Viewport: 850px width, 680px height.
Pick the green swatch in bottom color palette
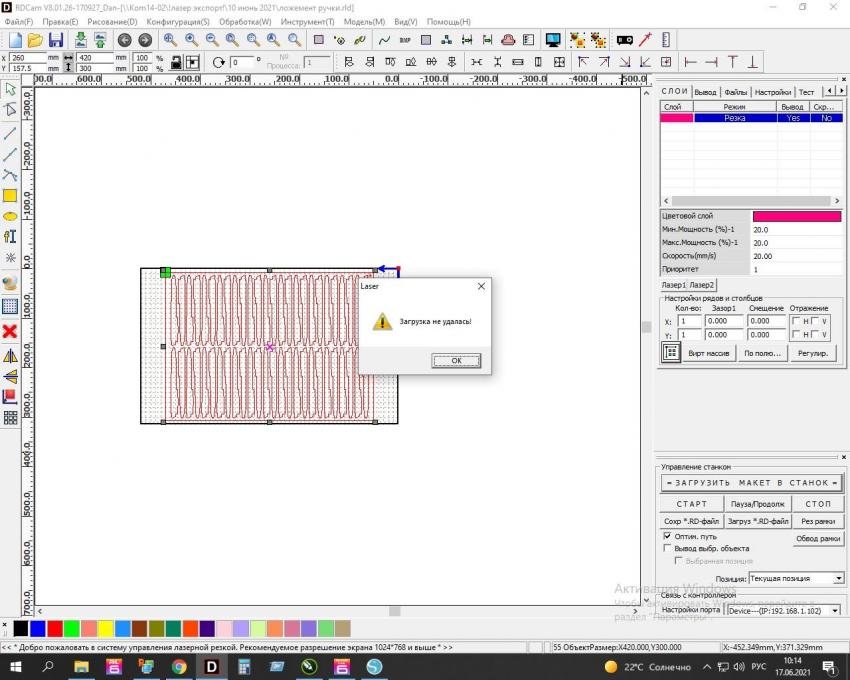click(x=71, y=629)
